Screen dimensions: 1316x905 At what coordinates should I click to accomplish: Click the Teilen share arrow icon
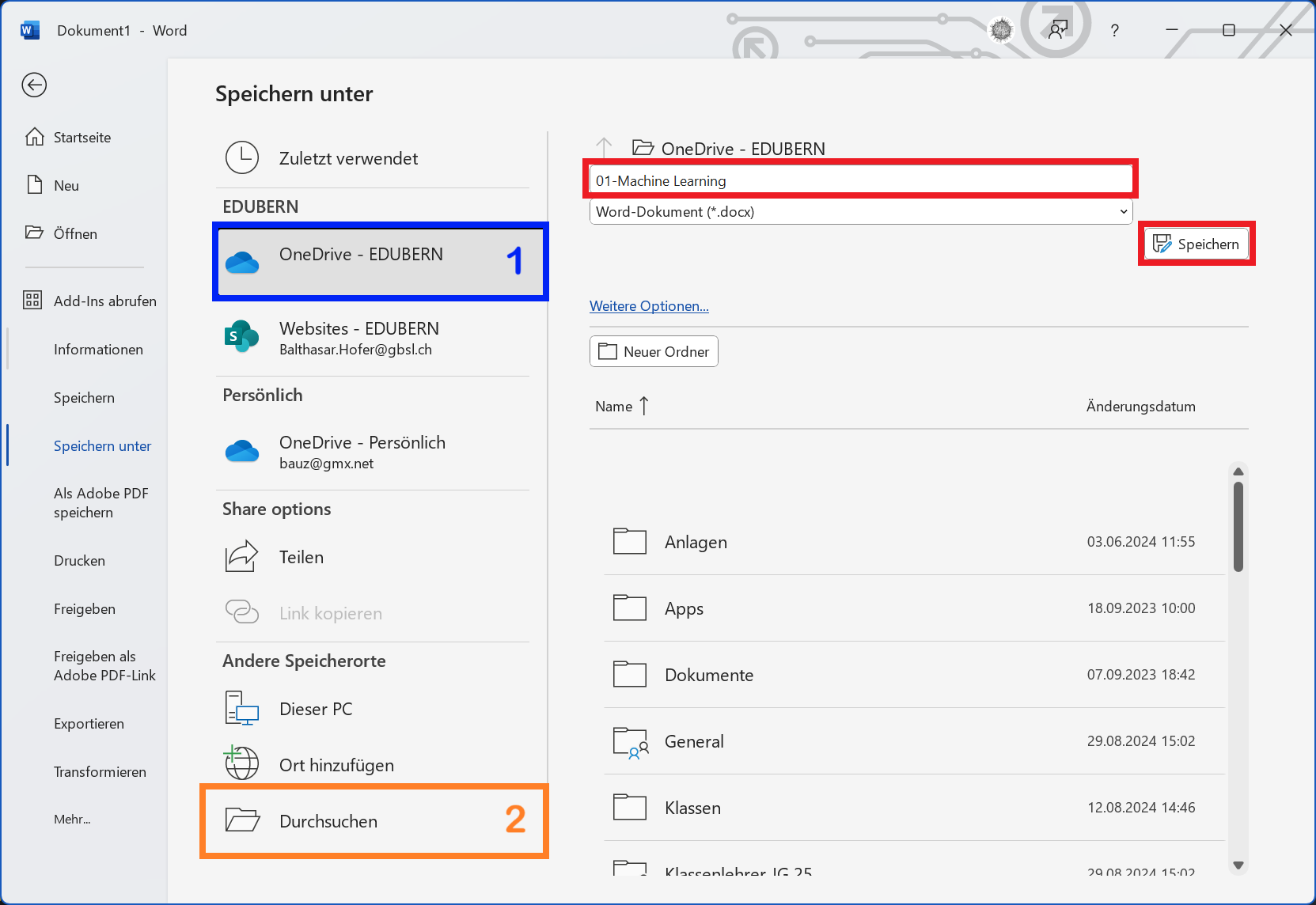pos(241,556)
